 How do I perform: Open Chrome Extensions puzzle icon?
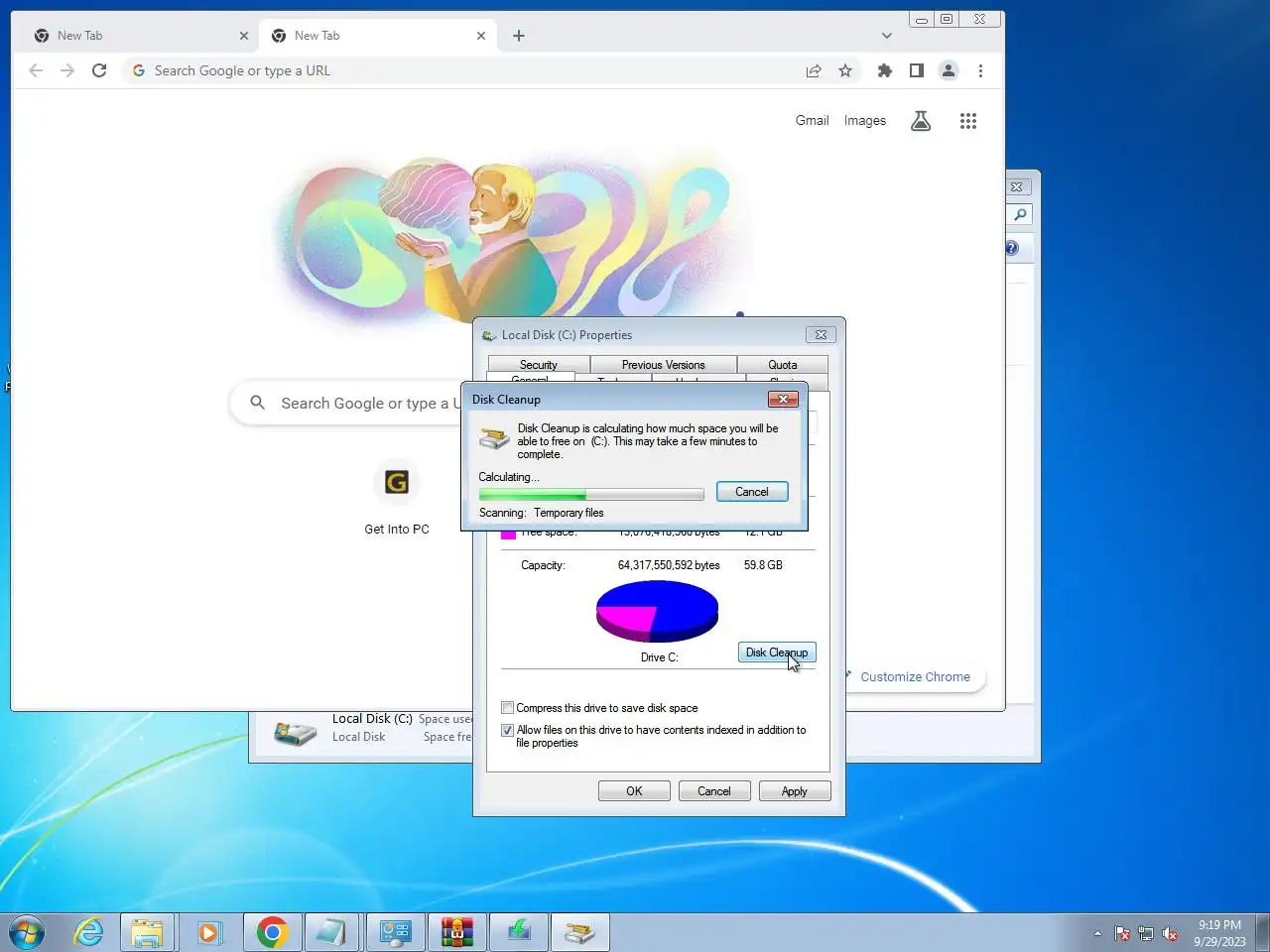click(885, 70)
